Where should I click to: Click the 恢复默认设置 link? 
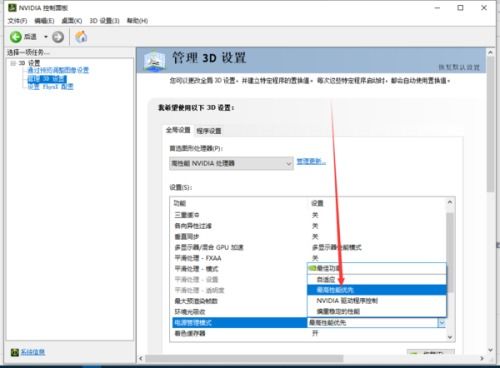click(x=459, y=67)
